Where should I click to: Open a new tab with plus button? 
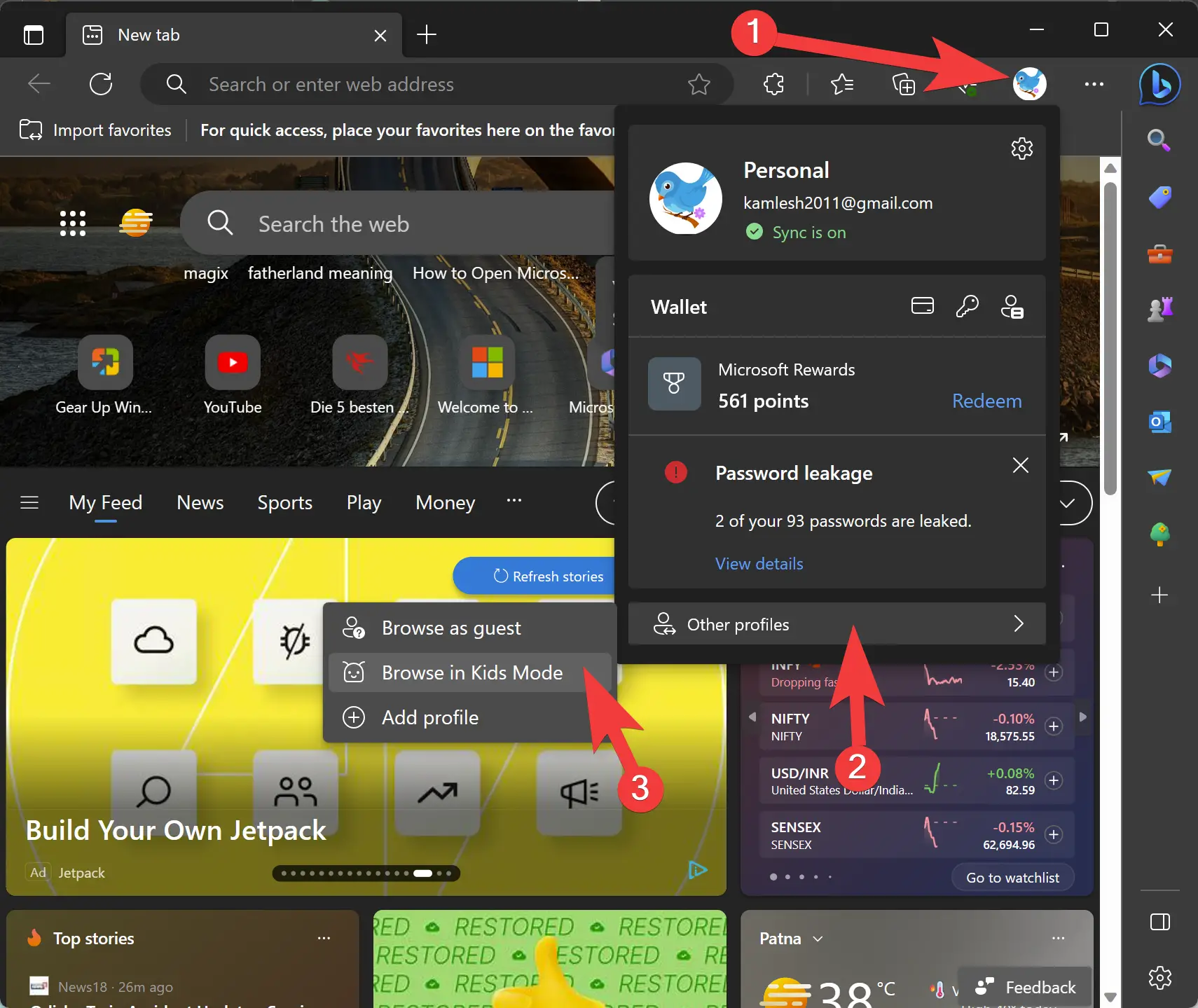426,34
